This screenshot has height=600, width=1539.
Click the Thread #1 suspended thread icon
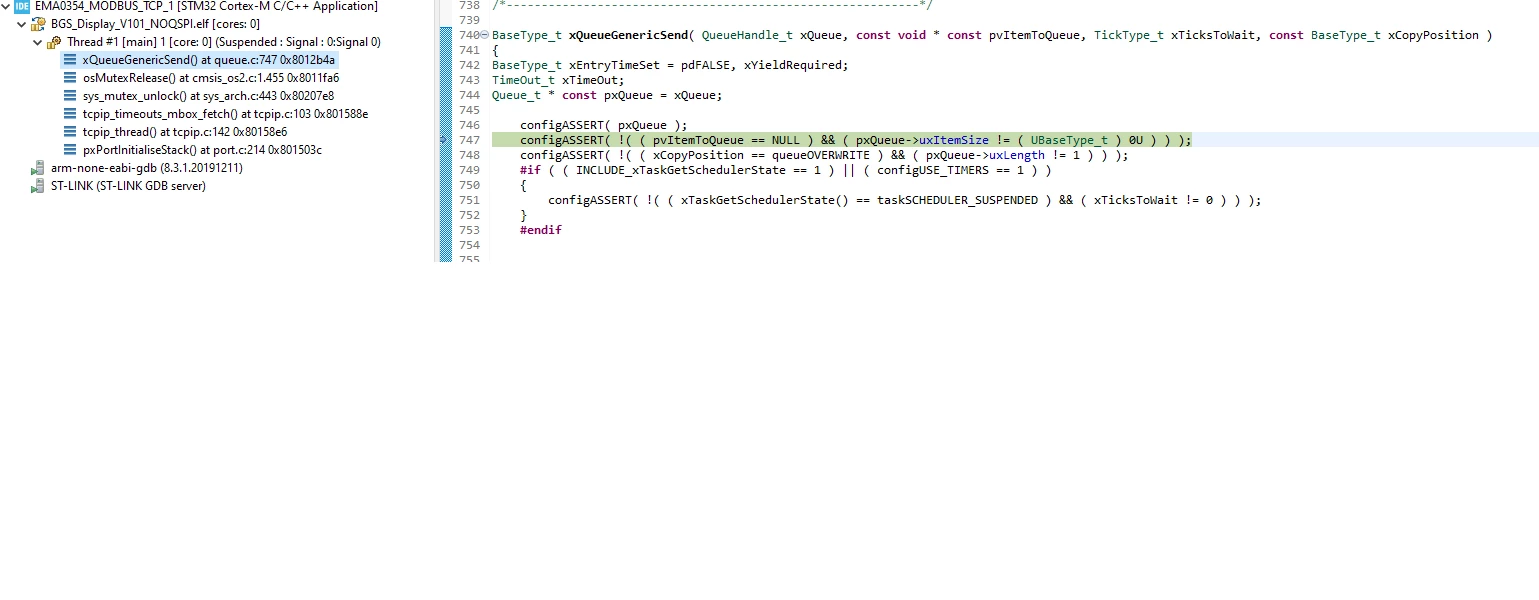click(x=54, y=42)
